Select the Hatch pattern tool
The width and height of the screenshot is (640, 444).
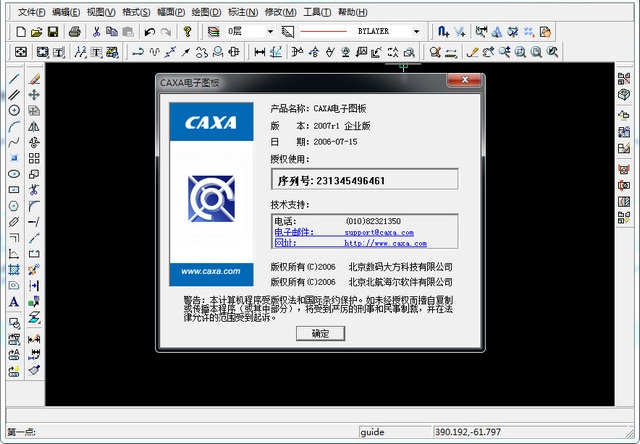pyautogui.click(x=14, y=269)
